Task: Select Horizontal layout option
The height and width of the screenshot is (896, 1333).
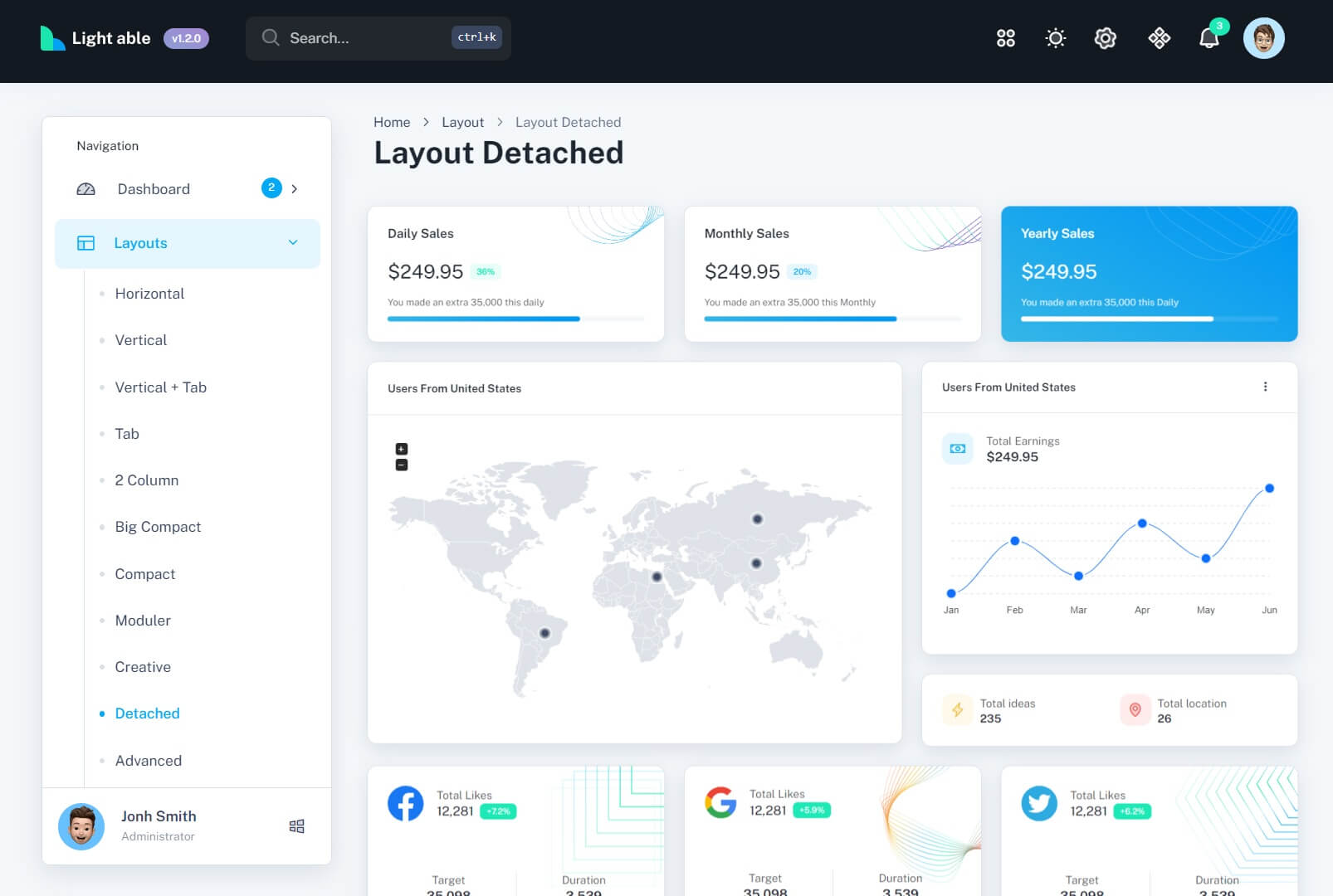Action: (149, 294)
